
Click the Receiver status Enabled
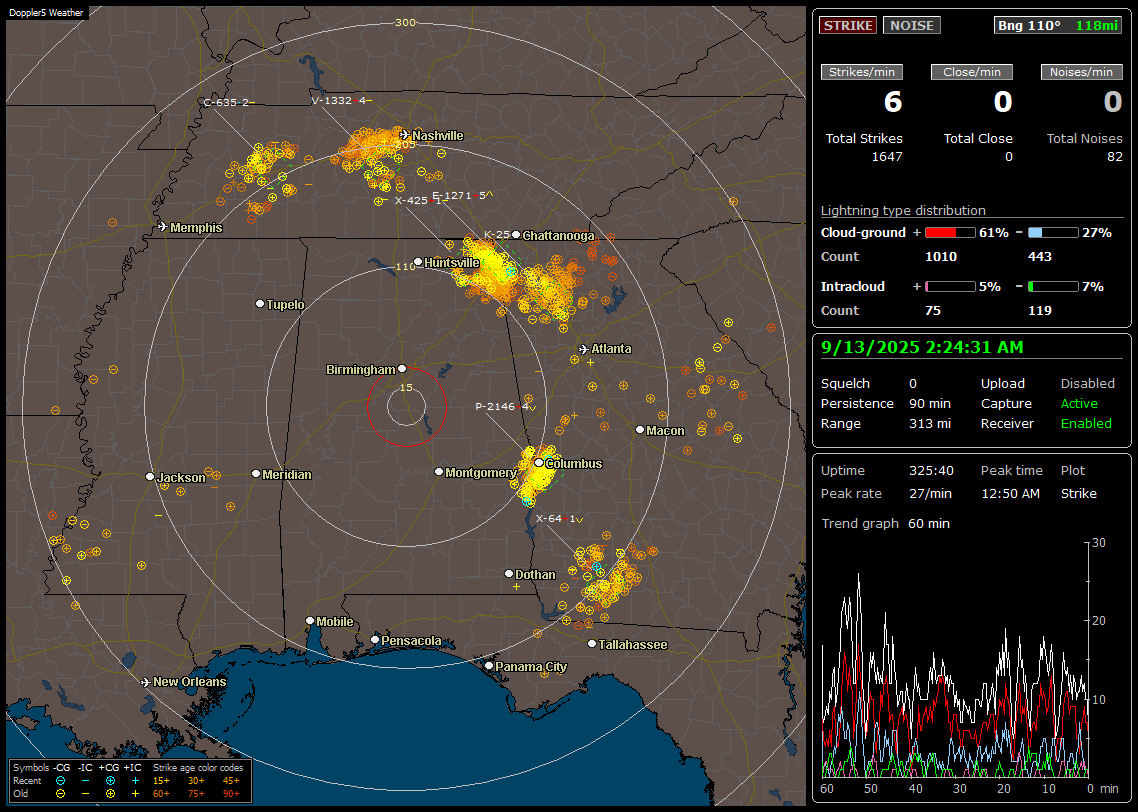(1086, 423)
